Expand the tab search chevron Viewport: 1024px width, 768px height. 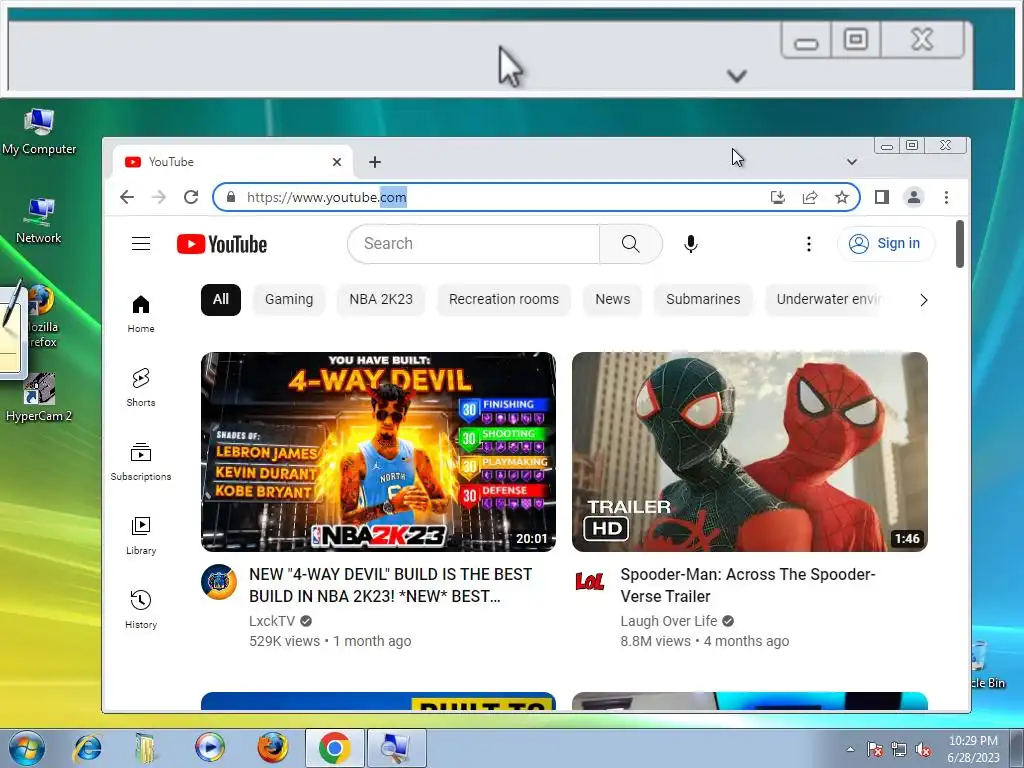coord(852,162)
